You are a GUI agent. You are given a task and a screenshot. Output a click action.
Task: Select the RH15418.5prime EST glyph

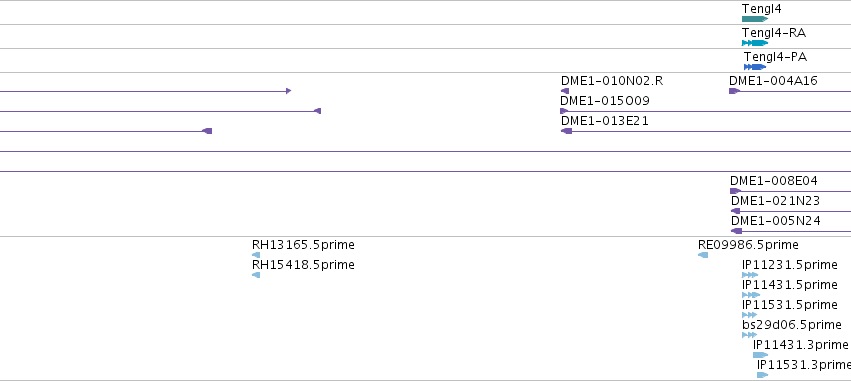click(x=256, y=275)
